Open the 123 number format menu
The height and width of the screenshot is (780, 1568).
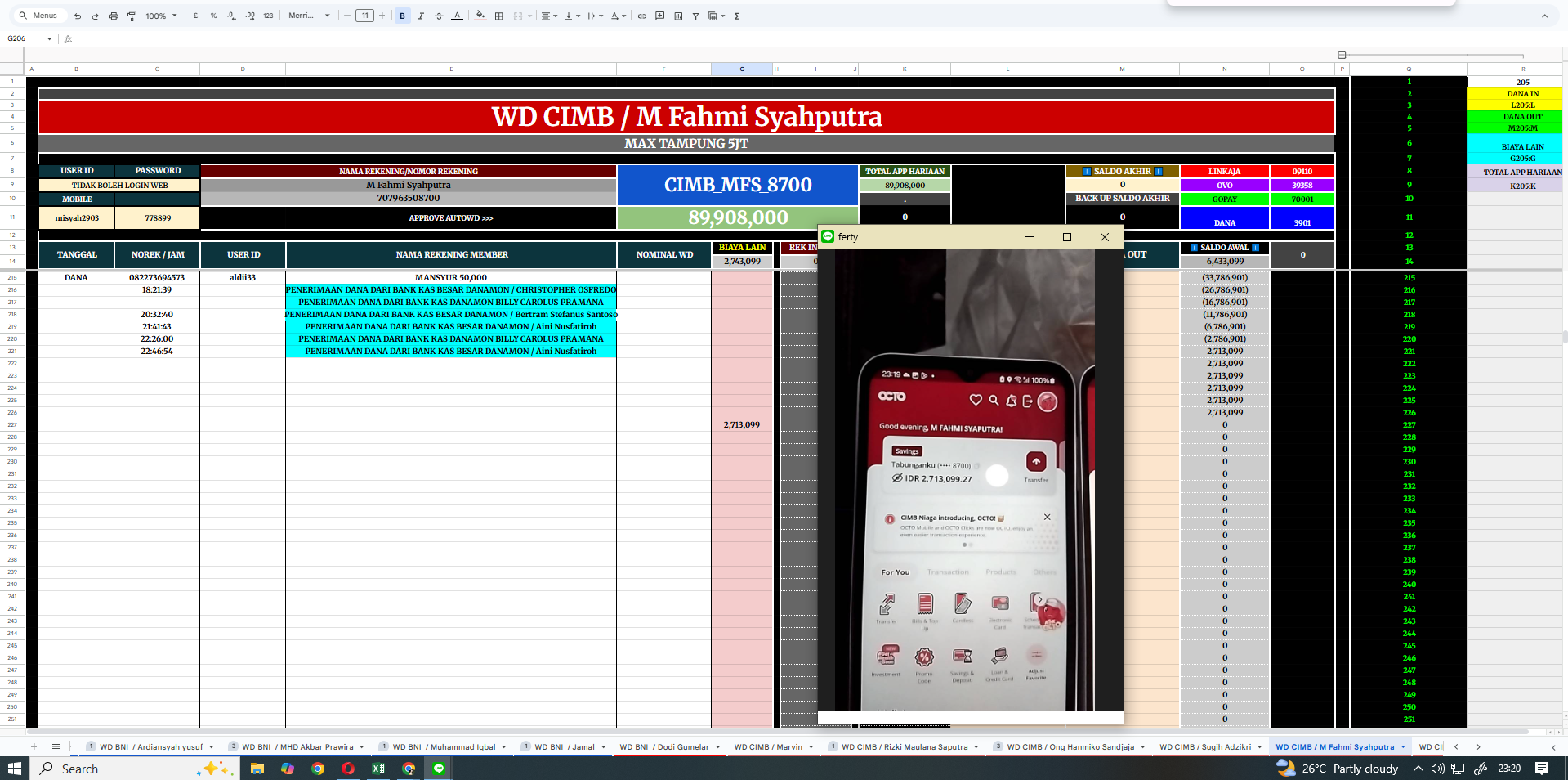268,16
